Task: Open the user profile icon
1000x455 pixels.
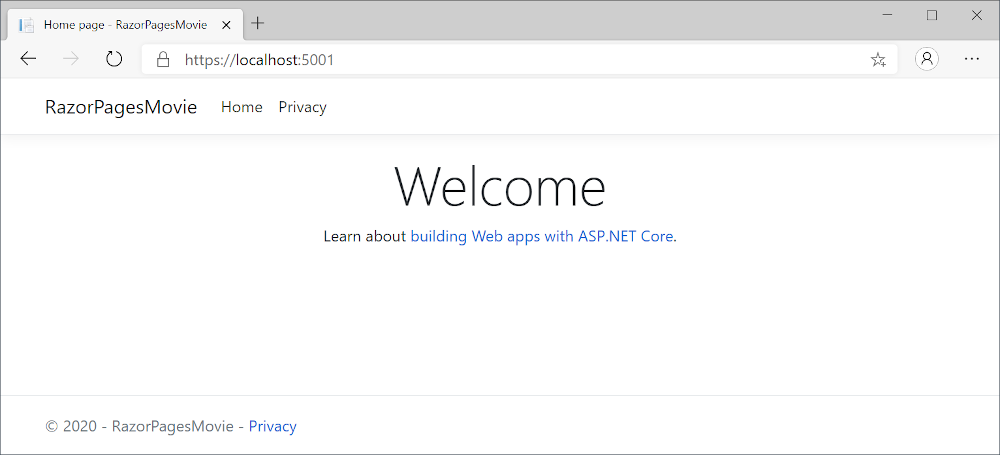Action: tap(928, 59)
